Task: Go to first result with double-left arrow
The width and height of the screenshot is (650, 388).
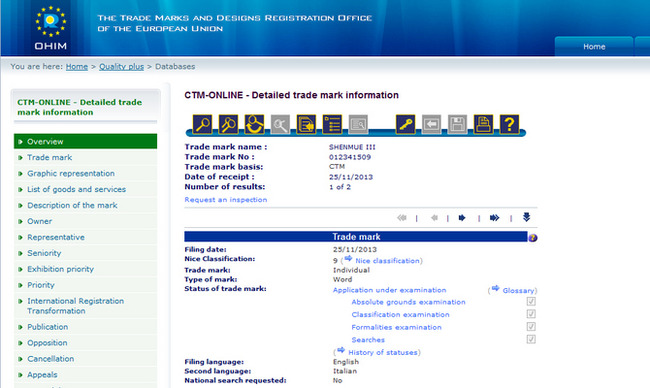Action: click(402, 218)
